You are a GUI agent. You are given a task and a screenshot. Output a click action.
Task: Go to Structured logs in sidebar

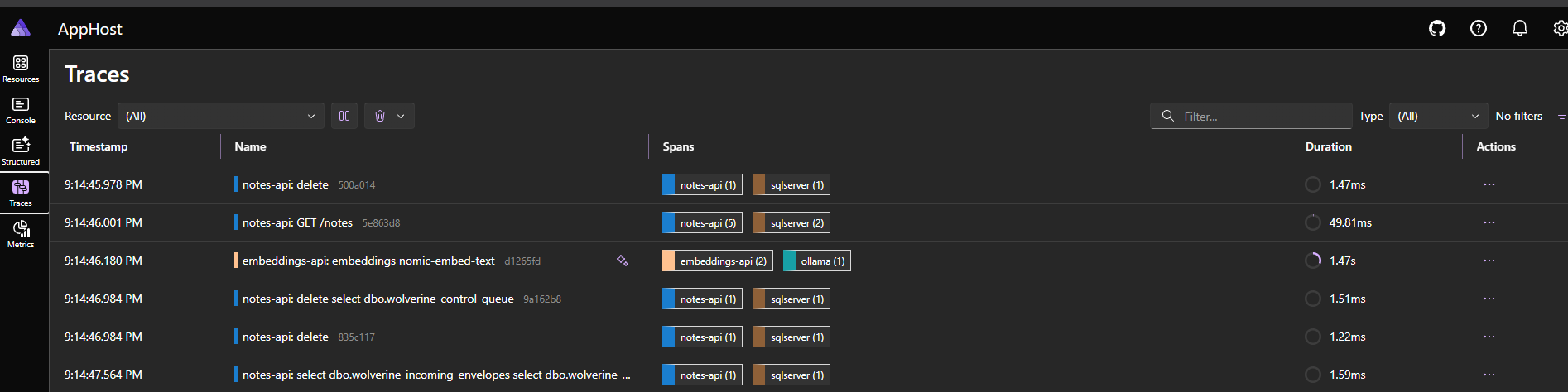point(21,151)
